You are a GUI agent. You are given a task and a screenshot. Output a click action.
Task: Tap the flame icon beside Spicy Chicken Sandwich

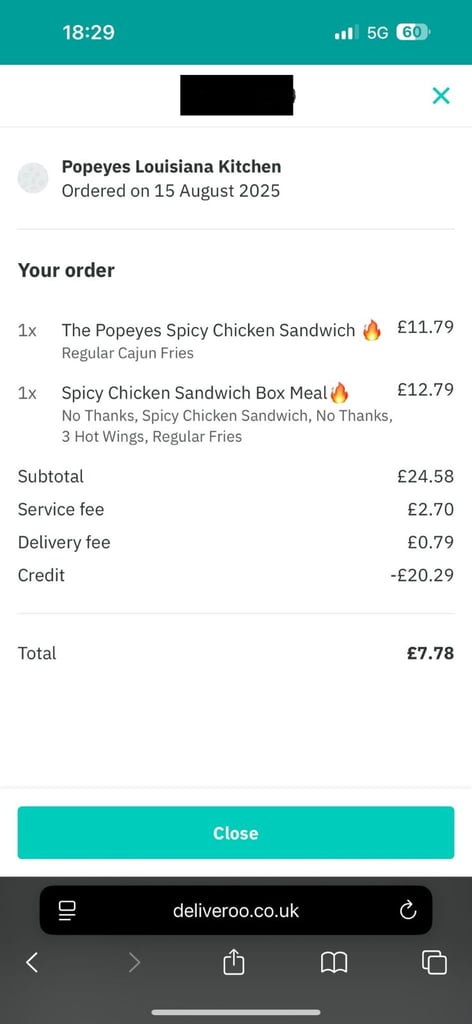[x=371, y=330]
